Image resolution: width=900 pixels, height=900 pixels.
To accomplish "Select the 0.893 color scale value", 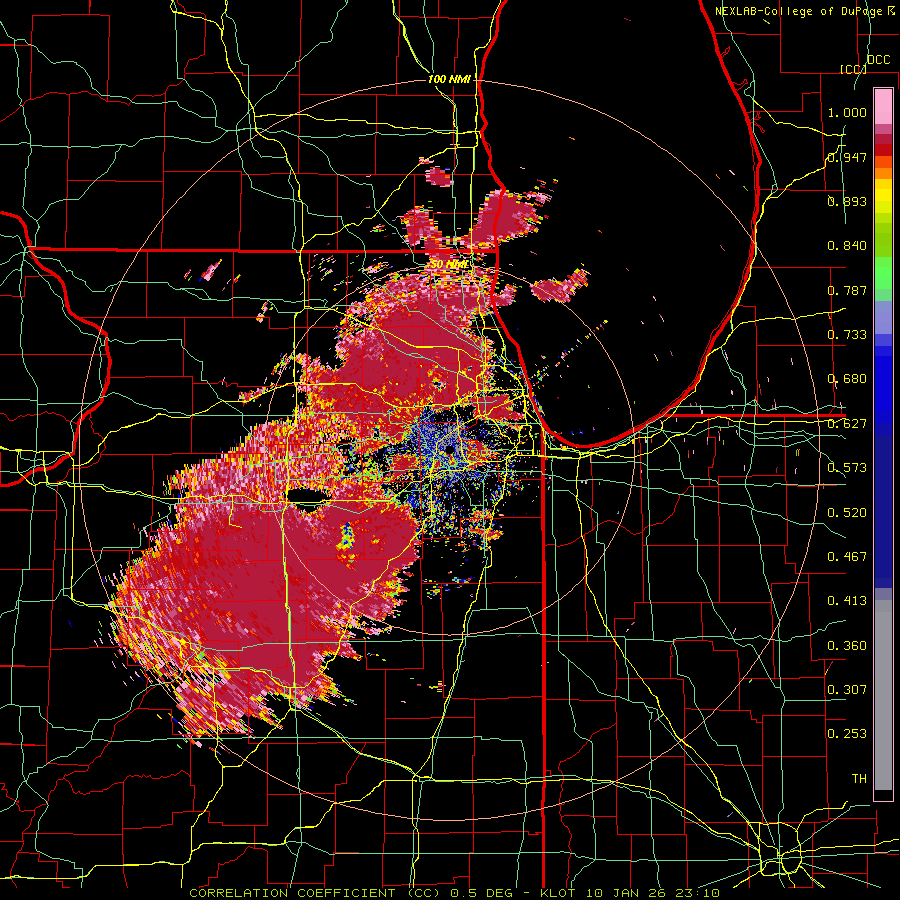I will (847, 201).
